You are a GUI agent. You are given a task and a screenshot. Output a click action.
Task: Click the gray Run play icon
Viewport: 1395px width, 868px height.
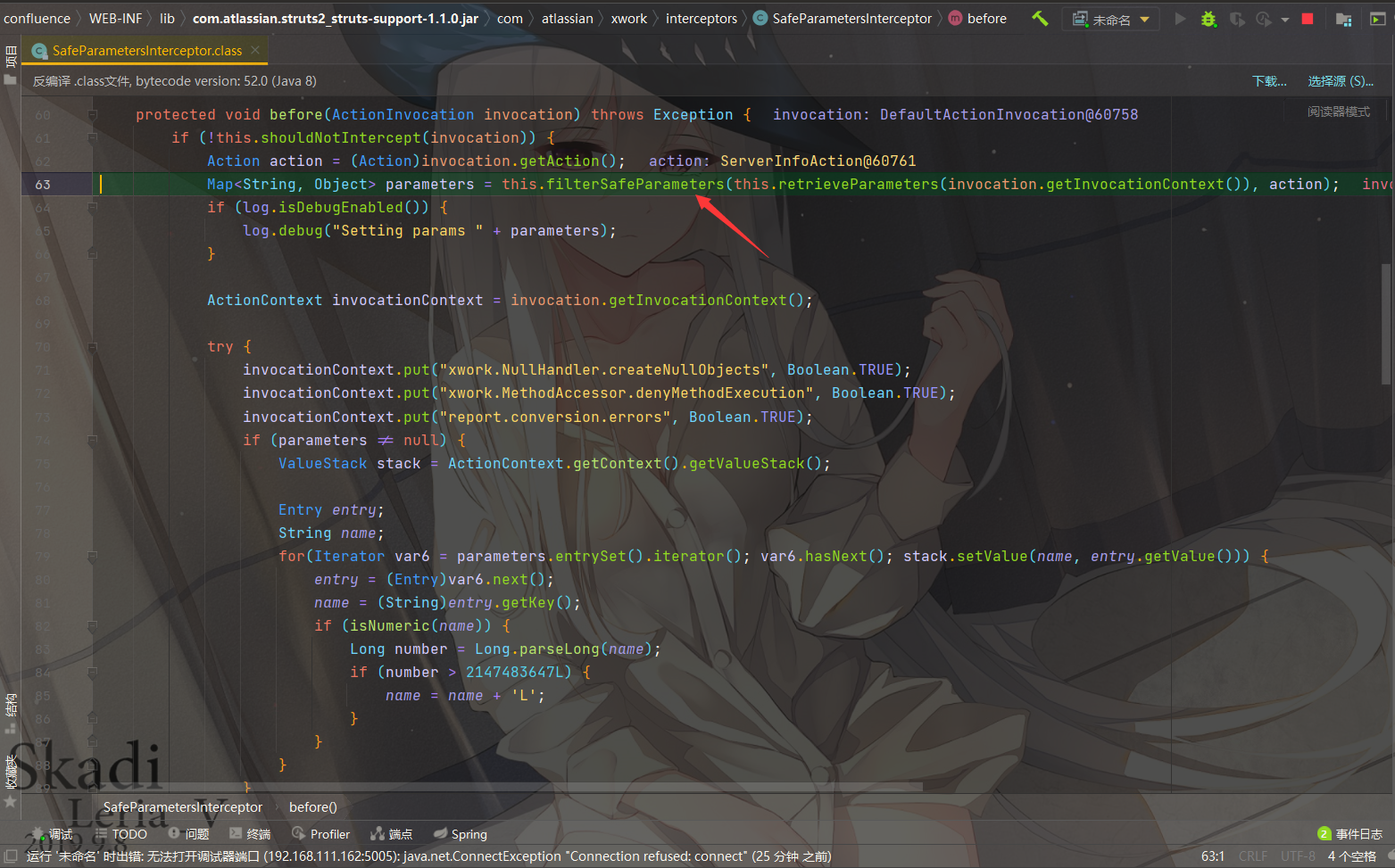coord(1180,19)
